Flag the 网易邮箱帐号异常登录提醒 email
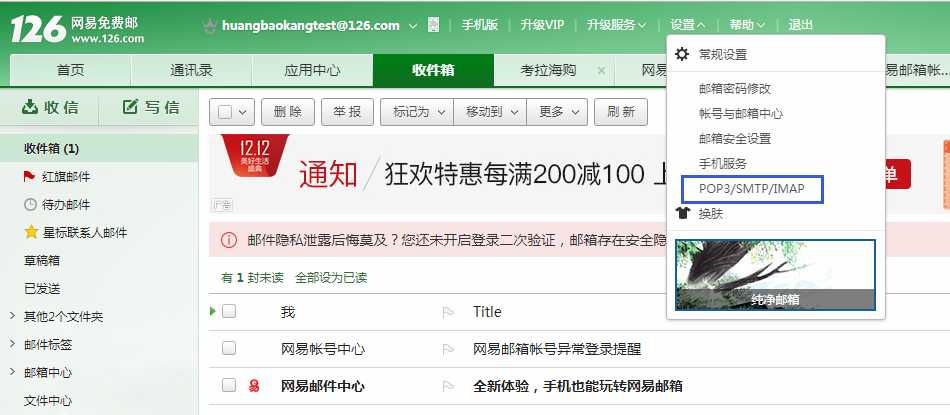950x415 pixels. coord(448,349)
